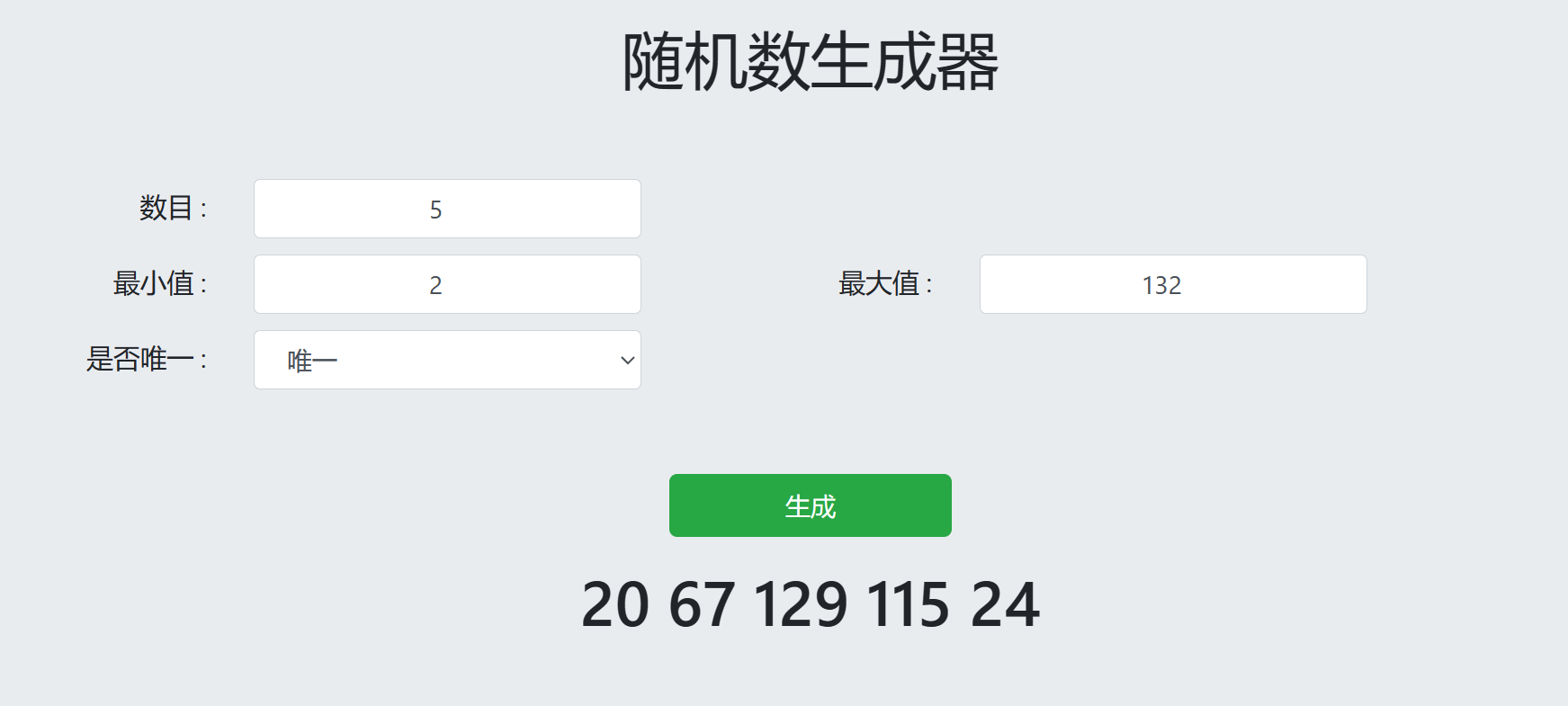Image resolution: width=1568 pixels, height=706 pixels.
Task: Open the 是否唯一 dropdown
Action: click(x=447, y=360)
